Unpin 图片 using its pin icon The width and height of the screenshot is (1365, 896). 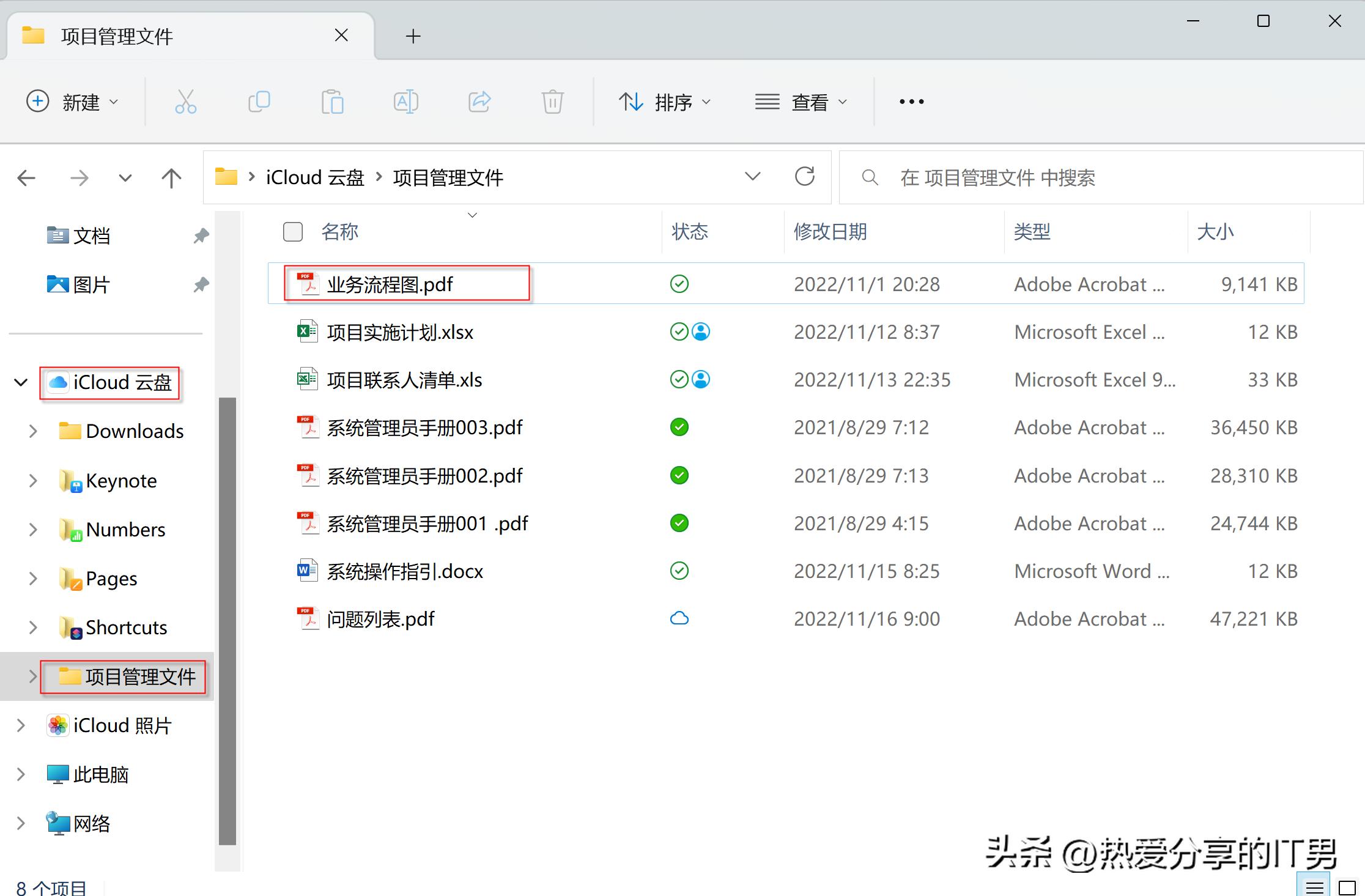200,284
